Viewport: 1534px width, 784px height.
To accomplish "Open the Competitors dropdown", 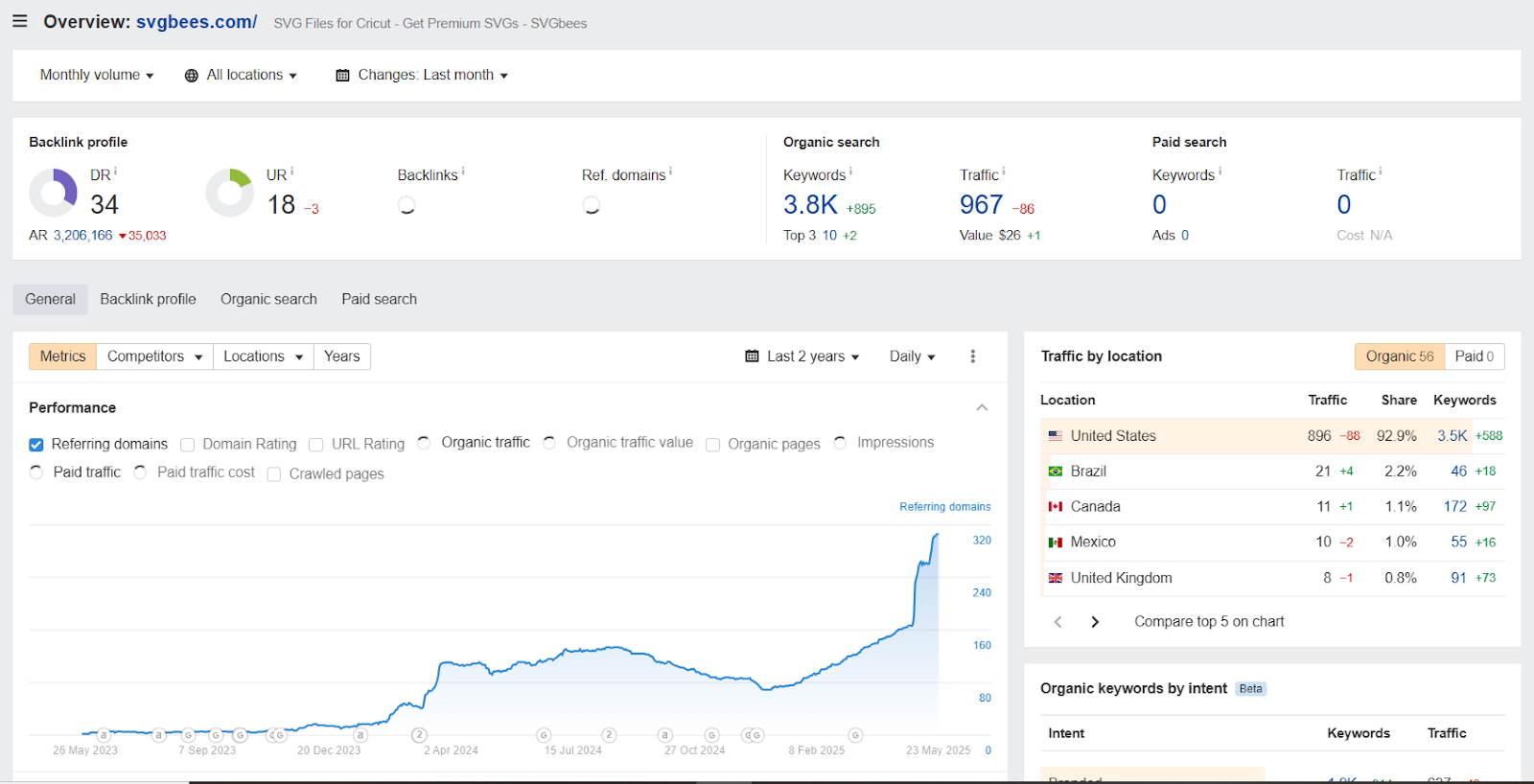I will click(x=154, y=357).
